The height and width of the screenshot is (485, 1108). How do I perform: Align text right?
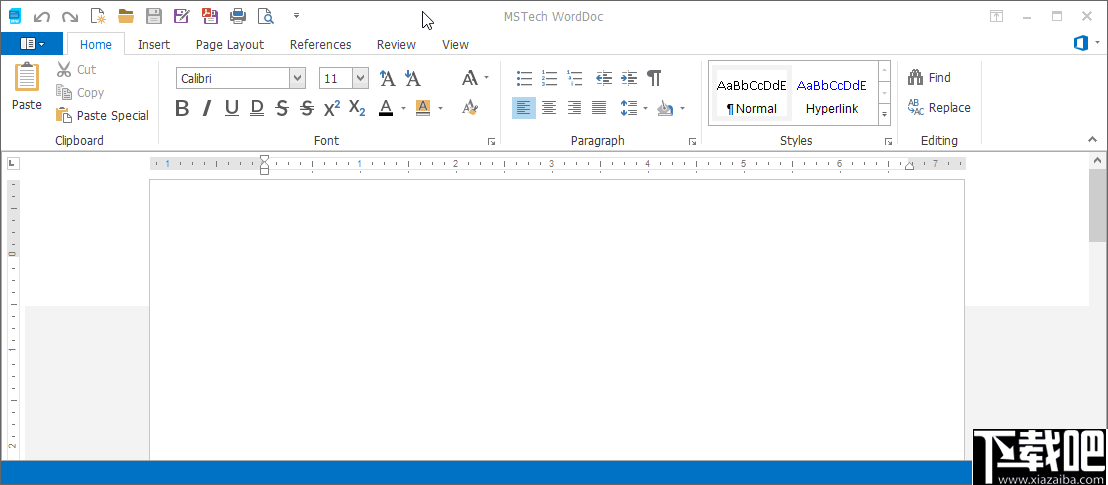pyautogui.click(x=574, y=108)
